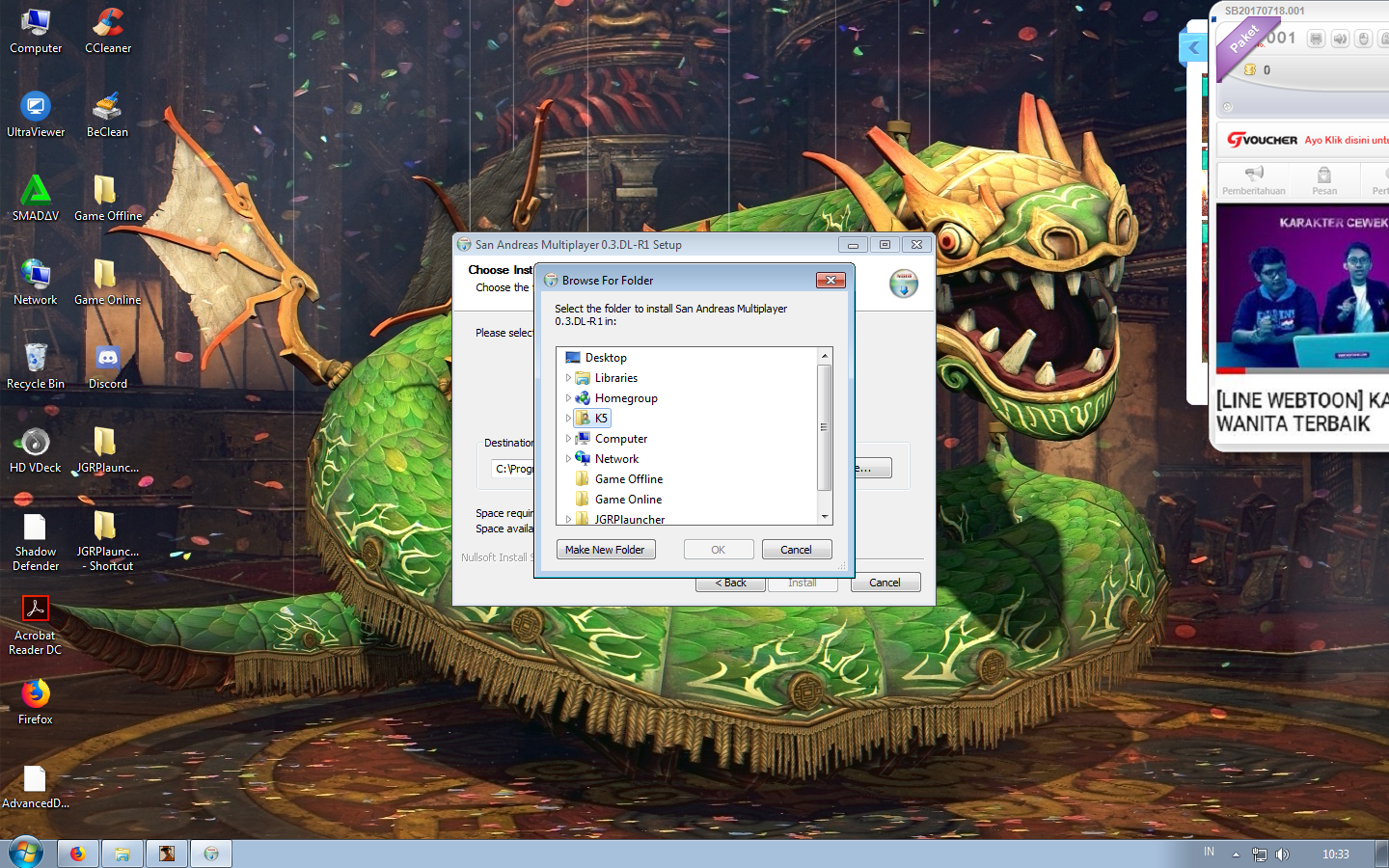Viewport: 1389px width, 868px height.
Task: Click the IN language indicator
Action: pos(1209,852)
